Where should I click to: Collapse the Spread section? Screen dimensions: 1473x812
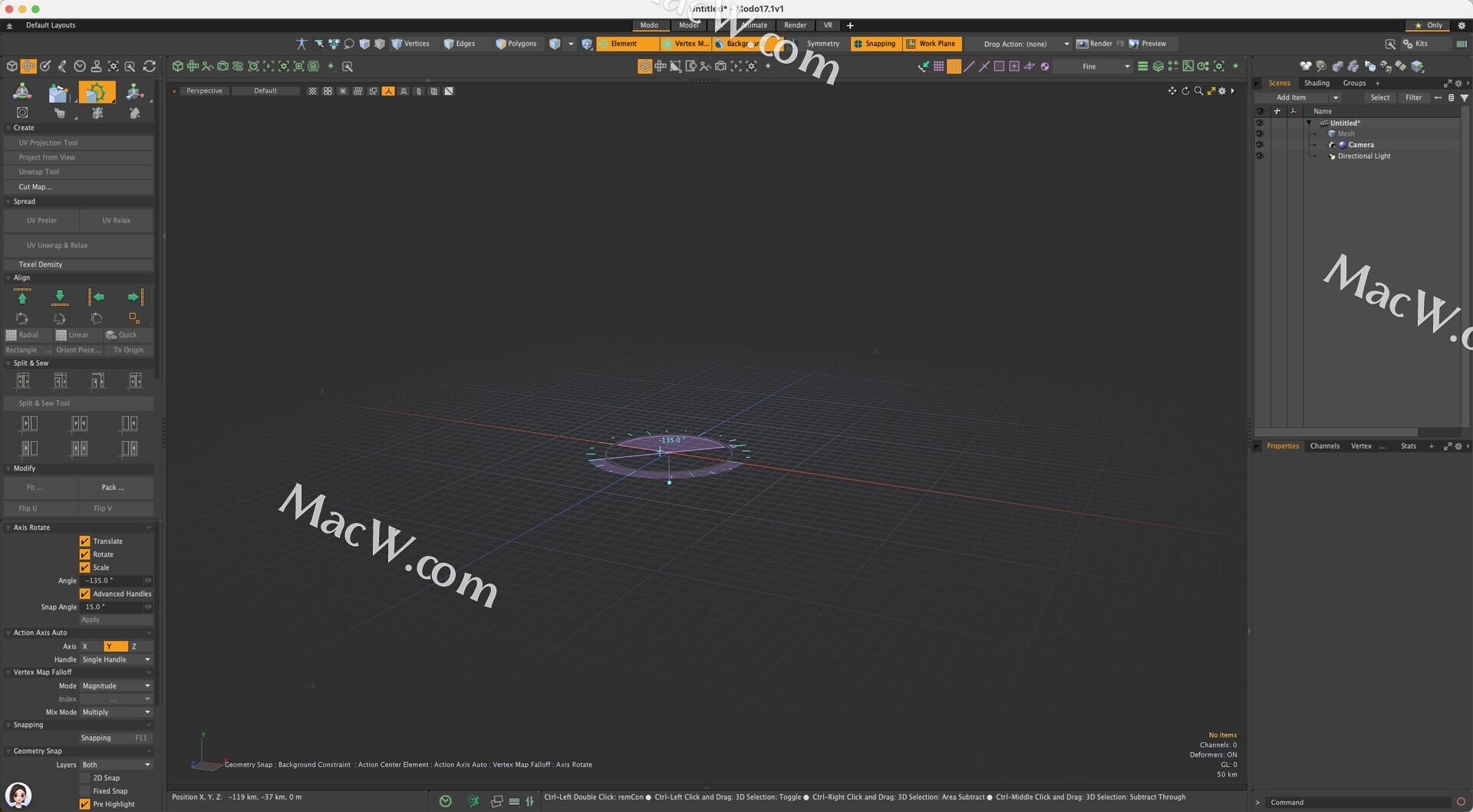click(8, 202)
